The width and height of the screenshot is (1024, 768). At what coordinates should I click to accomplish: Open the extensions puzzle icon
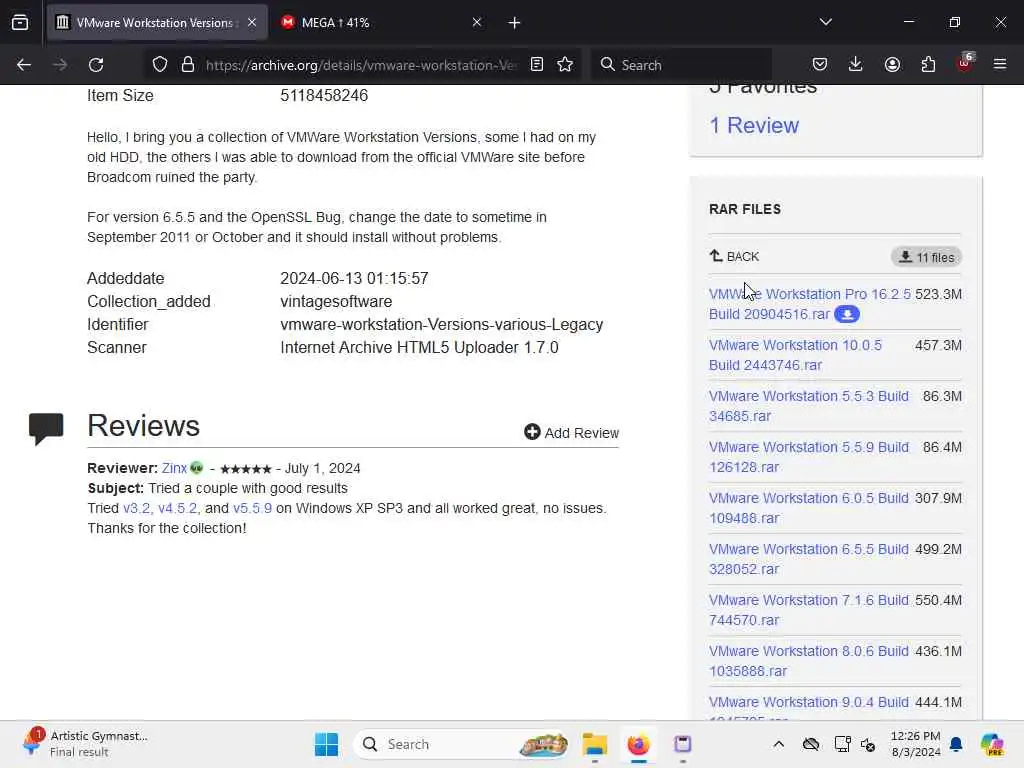pyautogui.click(x=928, y=65)
